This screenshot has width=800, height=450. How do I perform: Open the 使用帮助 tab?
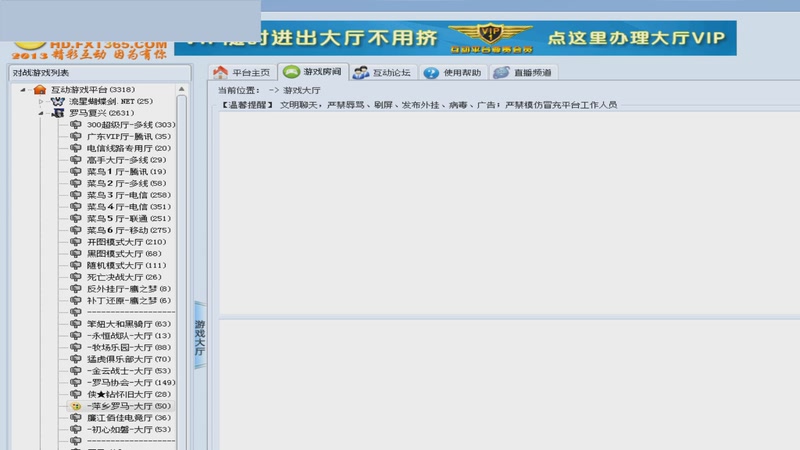(x=453, y=72)
